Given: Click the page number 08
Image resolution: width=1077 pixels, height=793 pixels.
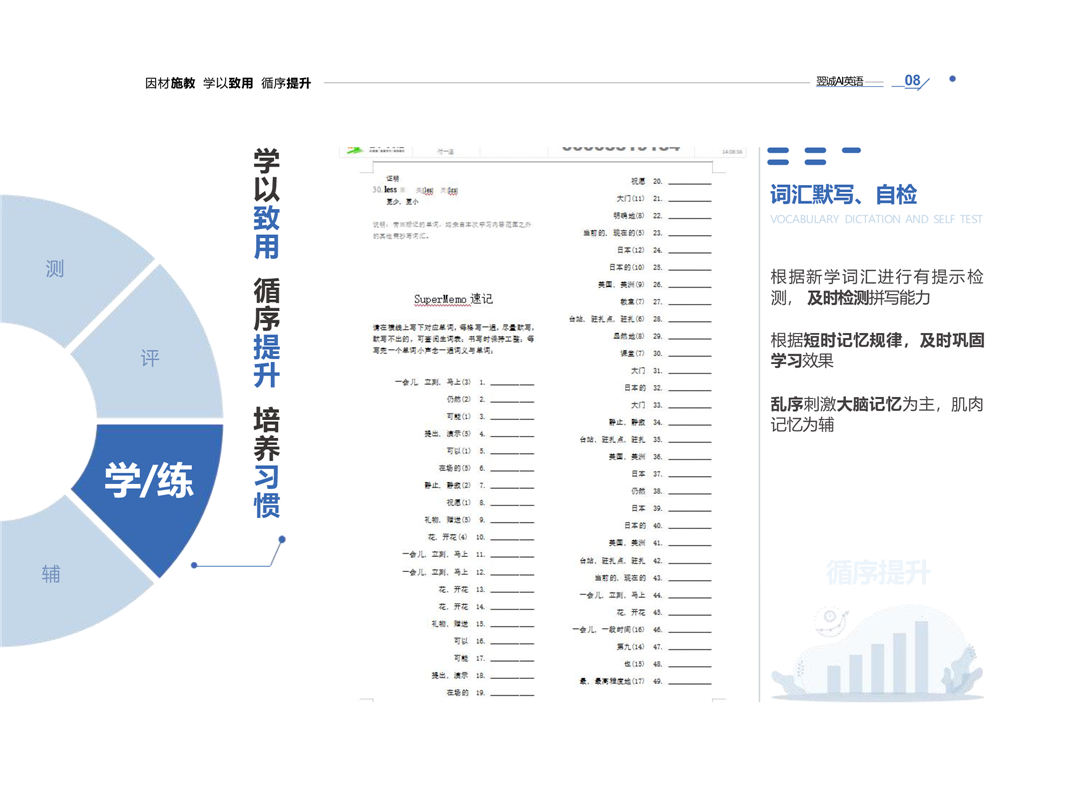Looking at the screenshot, I should tap(912, 81).
